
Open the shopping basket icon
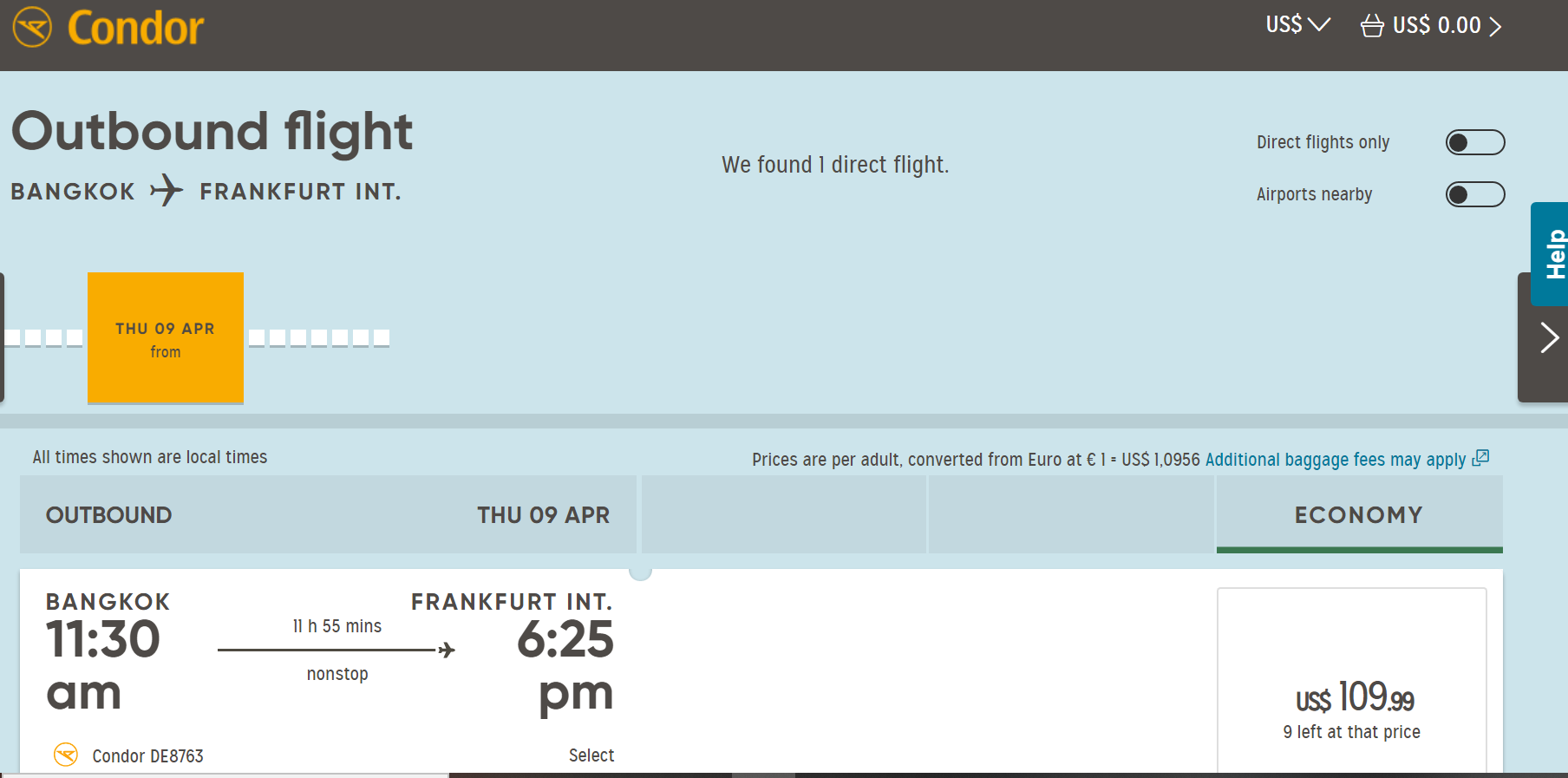coord(1372,25)
